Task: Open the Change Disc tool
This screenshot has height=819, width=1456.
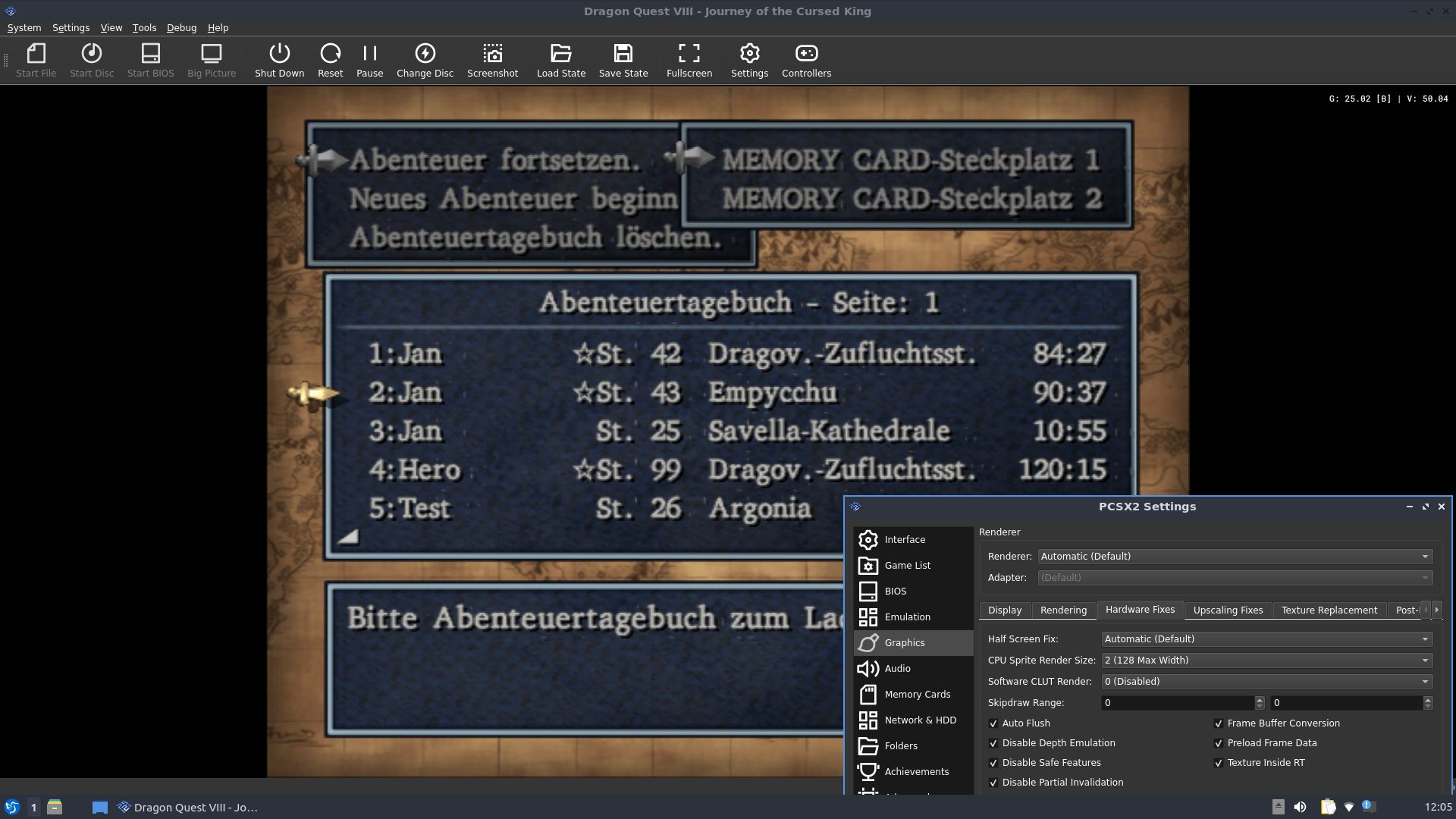Action: 425,60
